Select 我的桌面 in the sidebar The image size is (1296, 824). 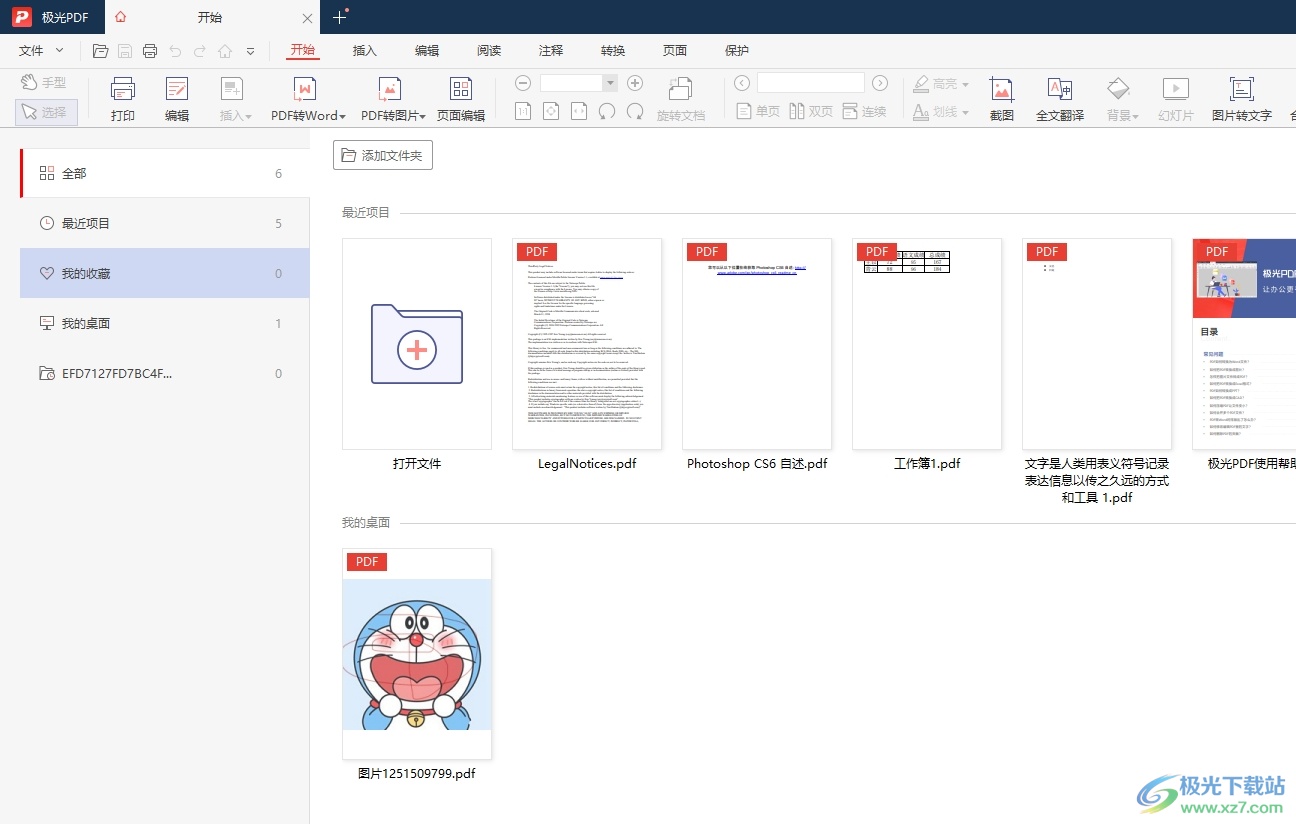tap(165, 323)
